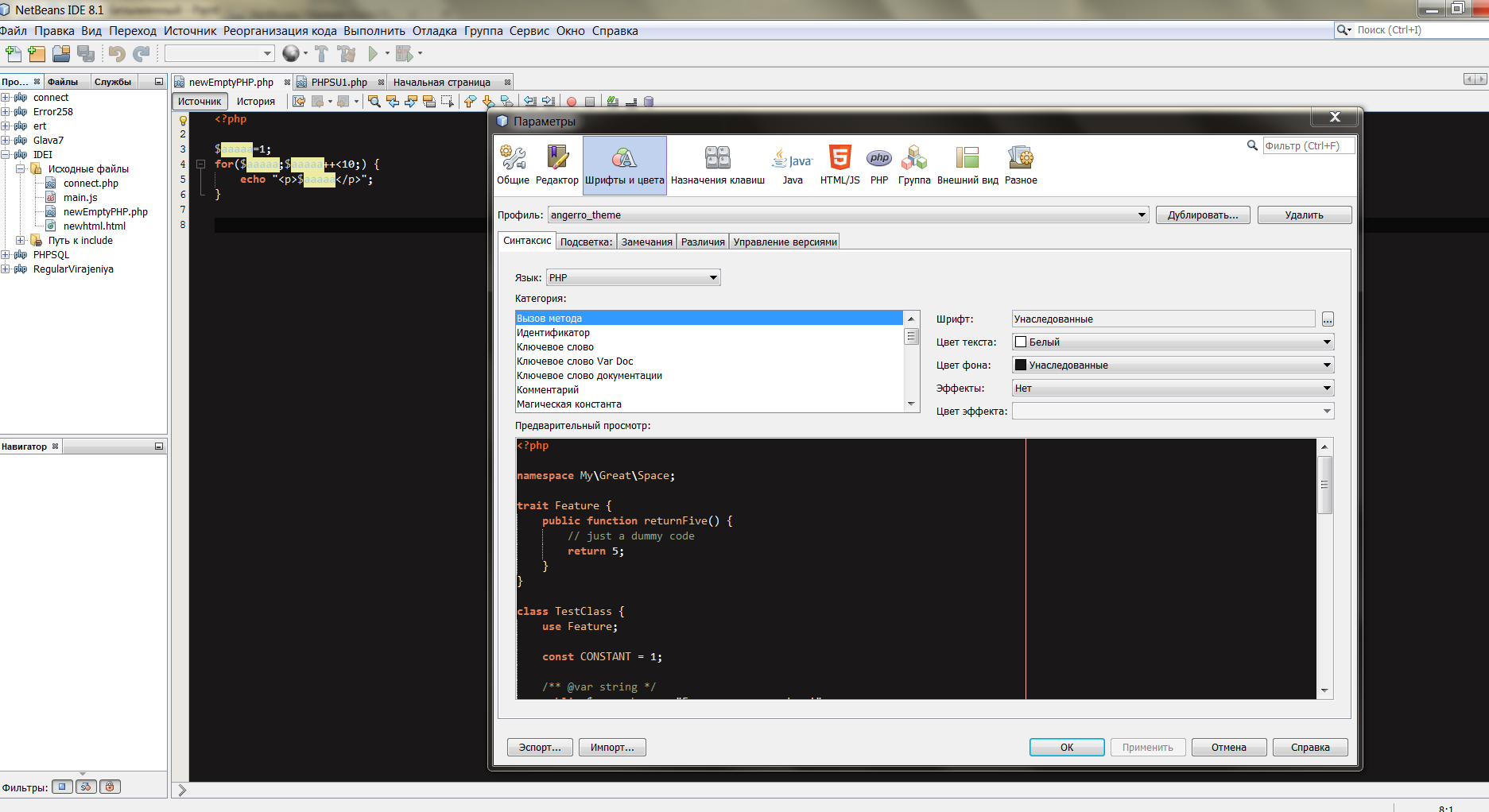Click the Clean and Build icon
The height and width of the screenshot is (812, 1489).
(x=347, y=54)
